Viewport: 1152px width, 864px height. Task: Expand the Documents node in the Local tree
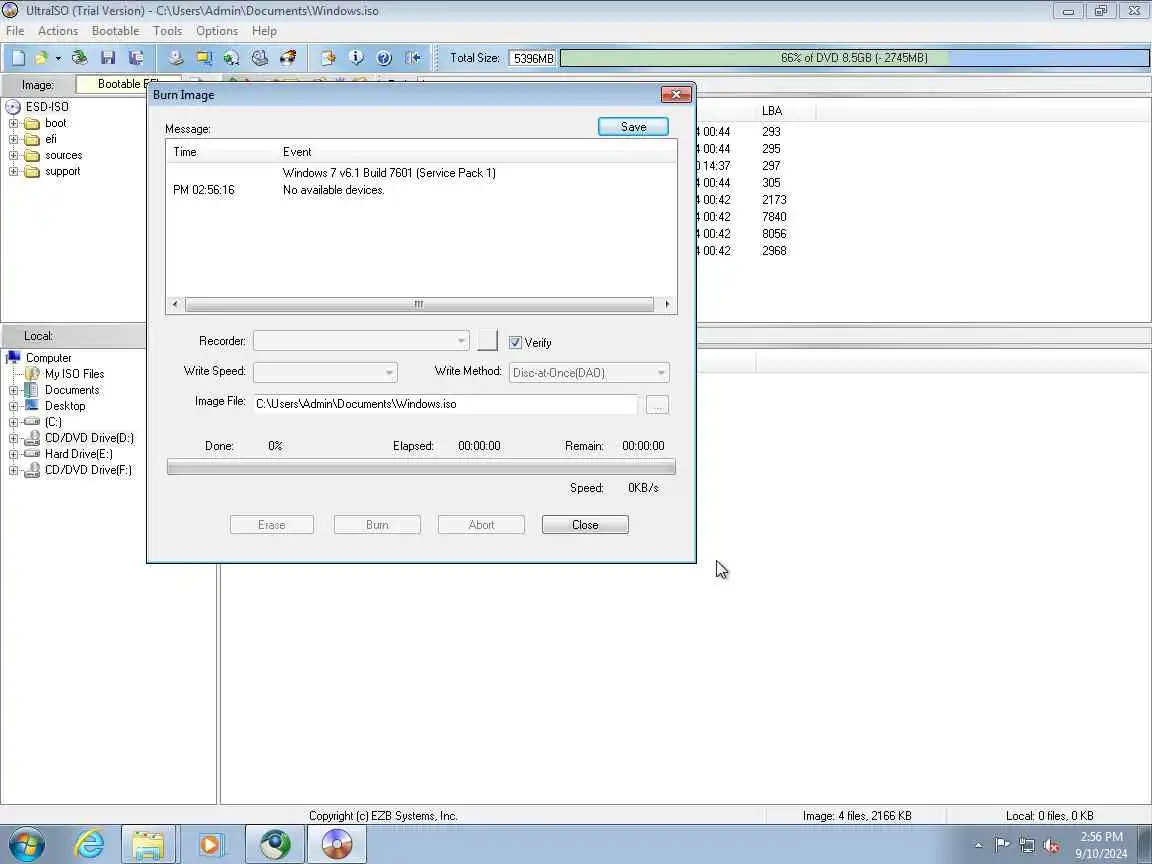pyautogui.click(x=13, y=390)
